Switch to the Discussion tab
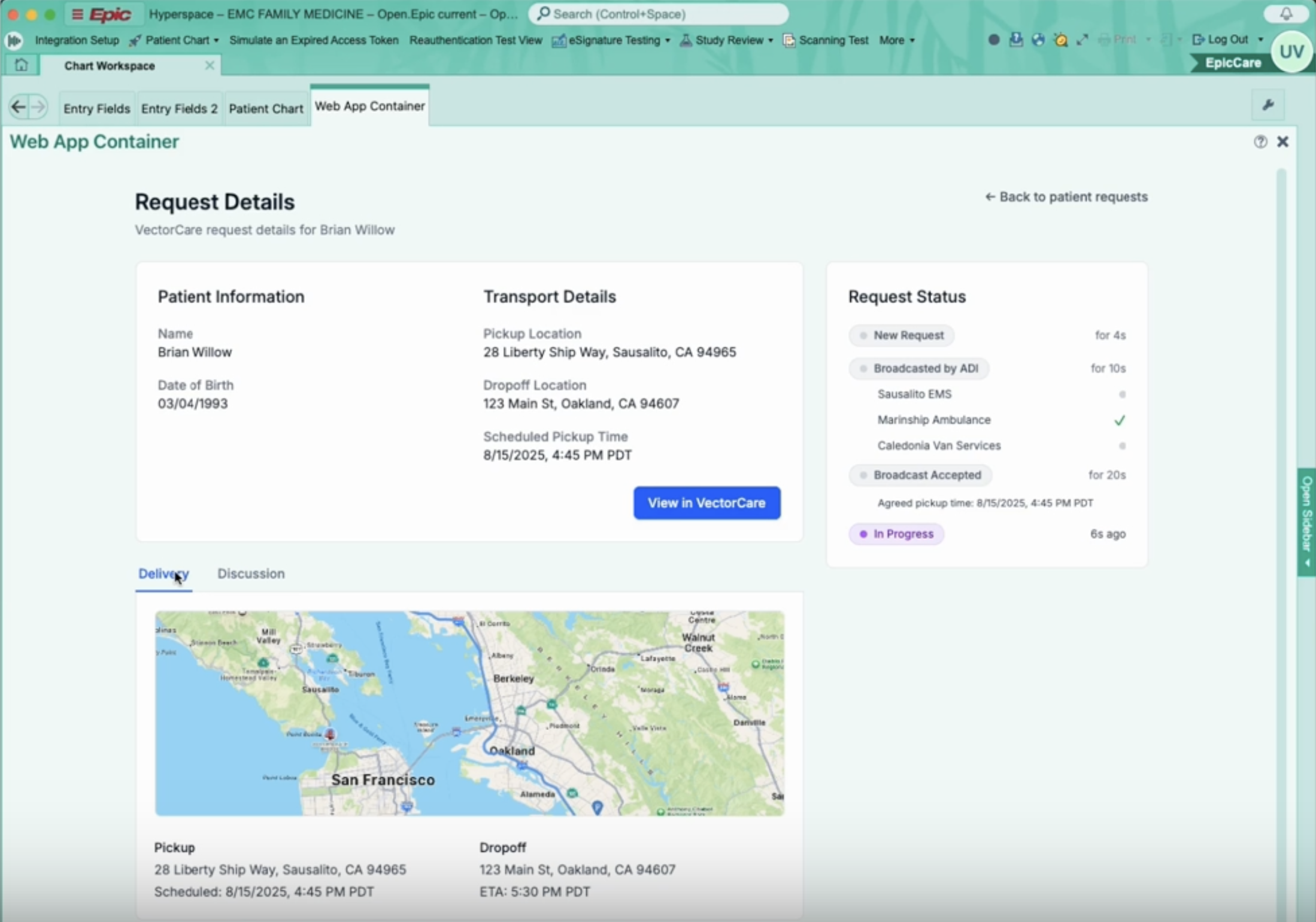The image size is (1316, 922). 251,574
